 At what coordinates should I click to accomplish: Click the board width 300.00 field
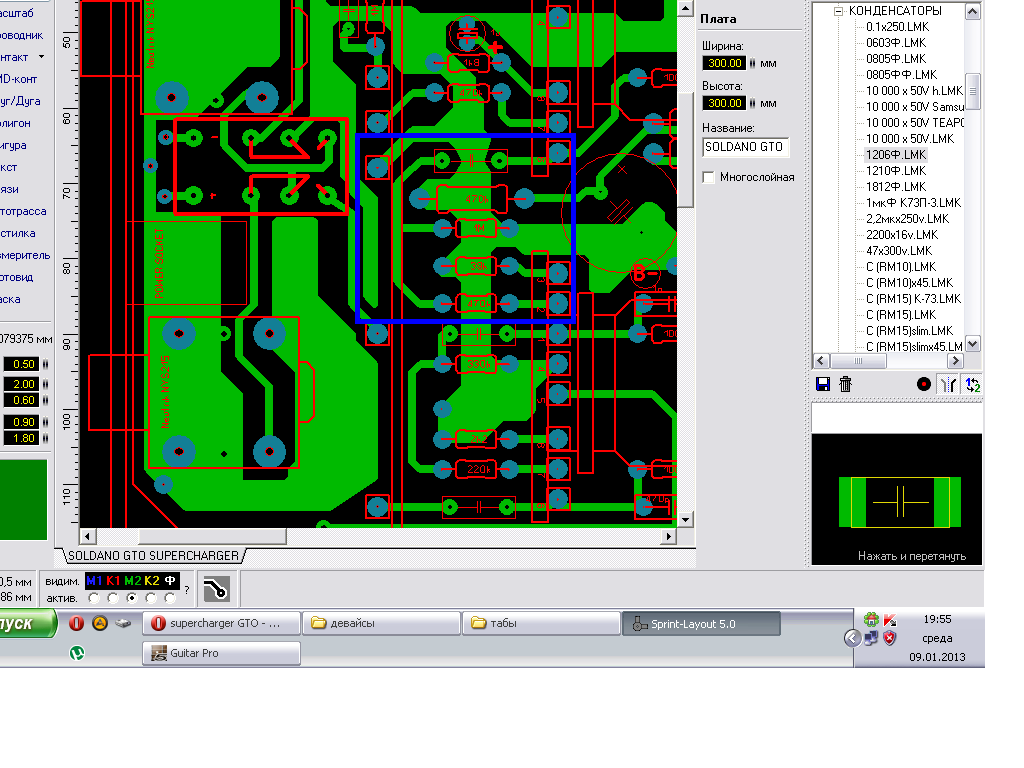pyautogui.click(x=724, y=63)
